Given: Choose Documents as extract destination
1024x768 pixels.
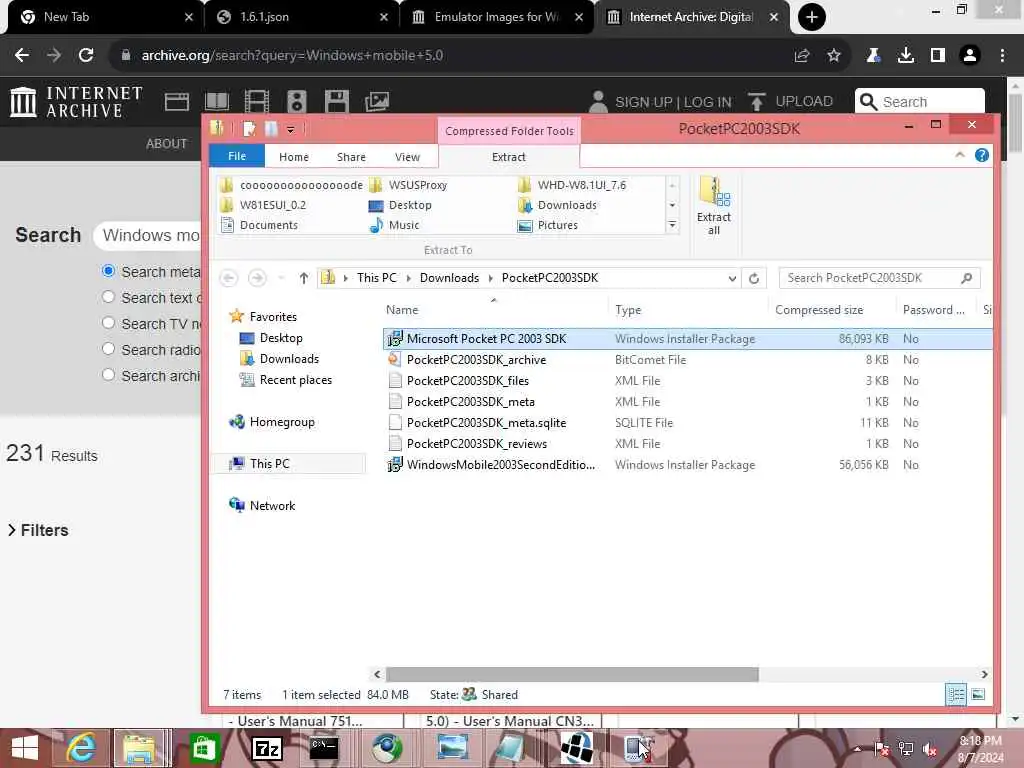Looking at the screenshot, I should pos(259,225).
